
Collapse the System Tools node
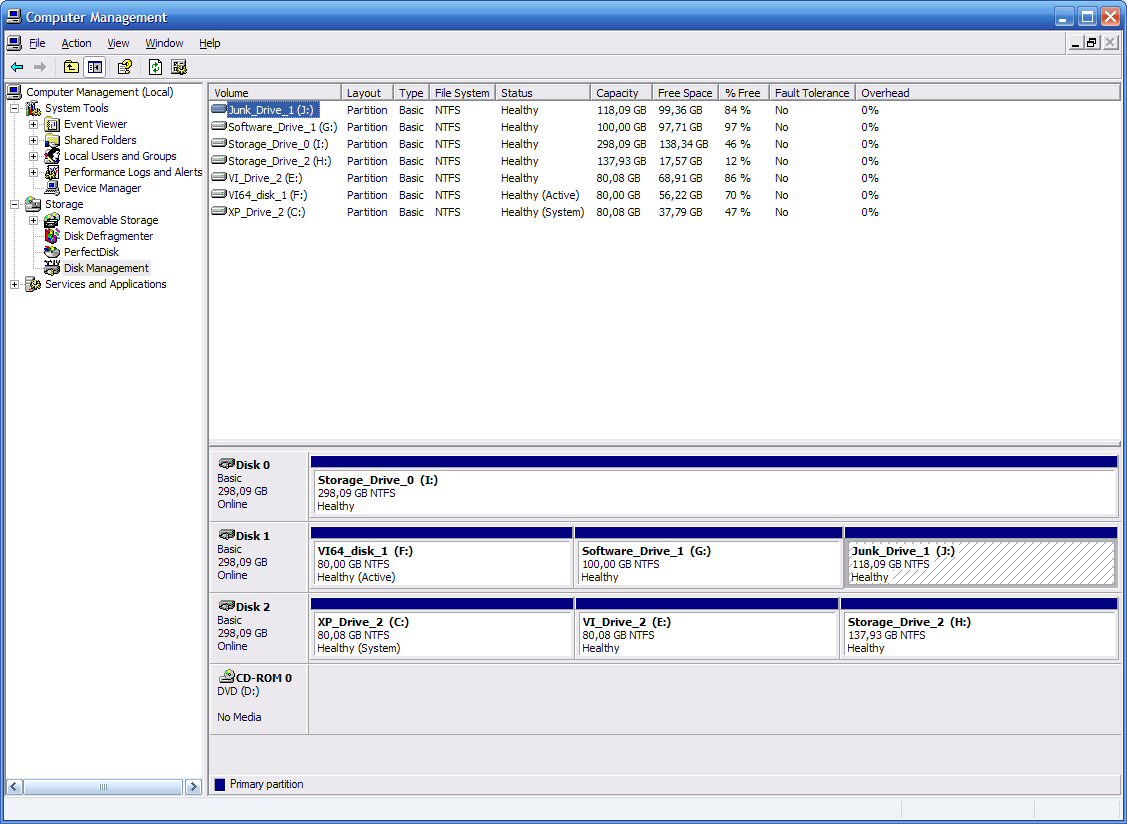click(x=15, y=108)
